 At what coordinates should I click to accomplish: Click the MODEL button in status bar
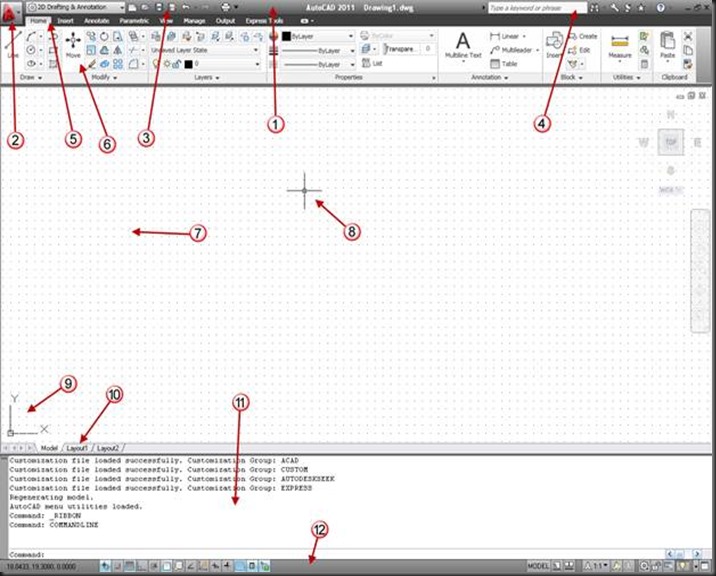point(538,566)
